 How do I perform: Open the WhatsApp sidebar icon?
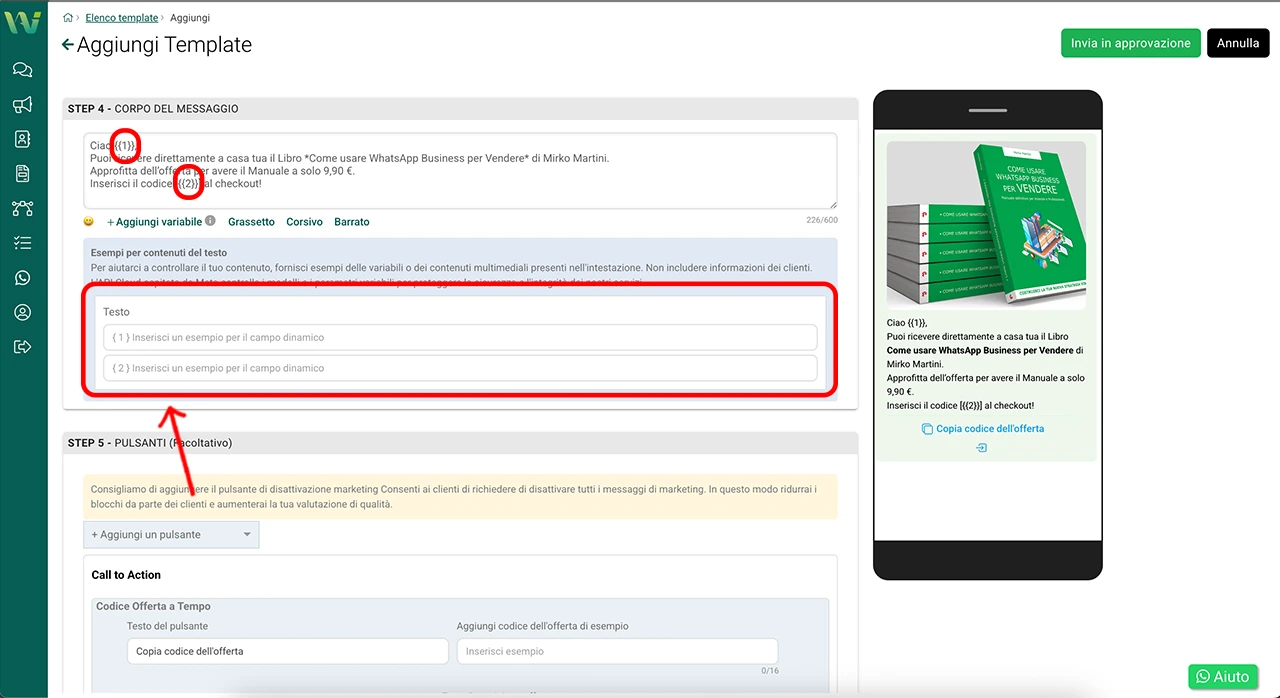22,278
